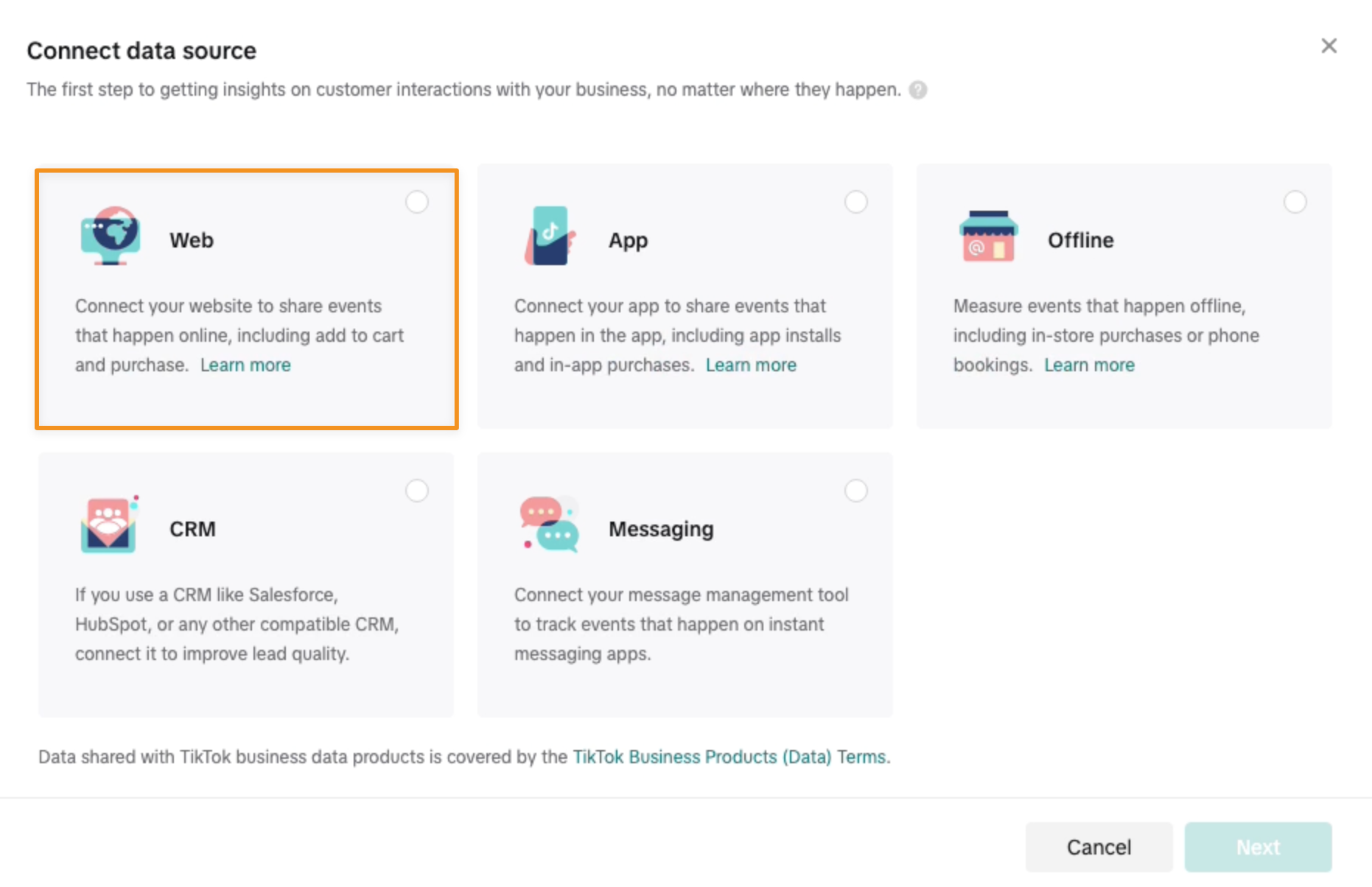The height and width of the screenshot is (887, 1372).
Task: Select the Messaging radio button
Action: tap(855, 491)
